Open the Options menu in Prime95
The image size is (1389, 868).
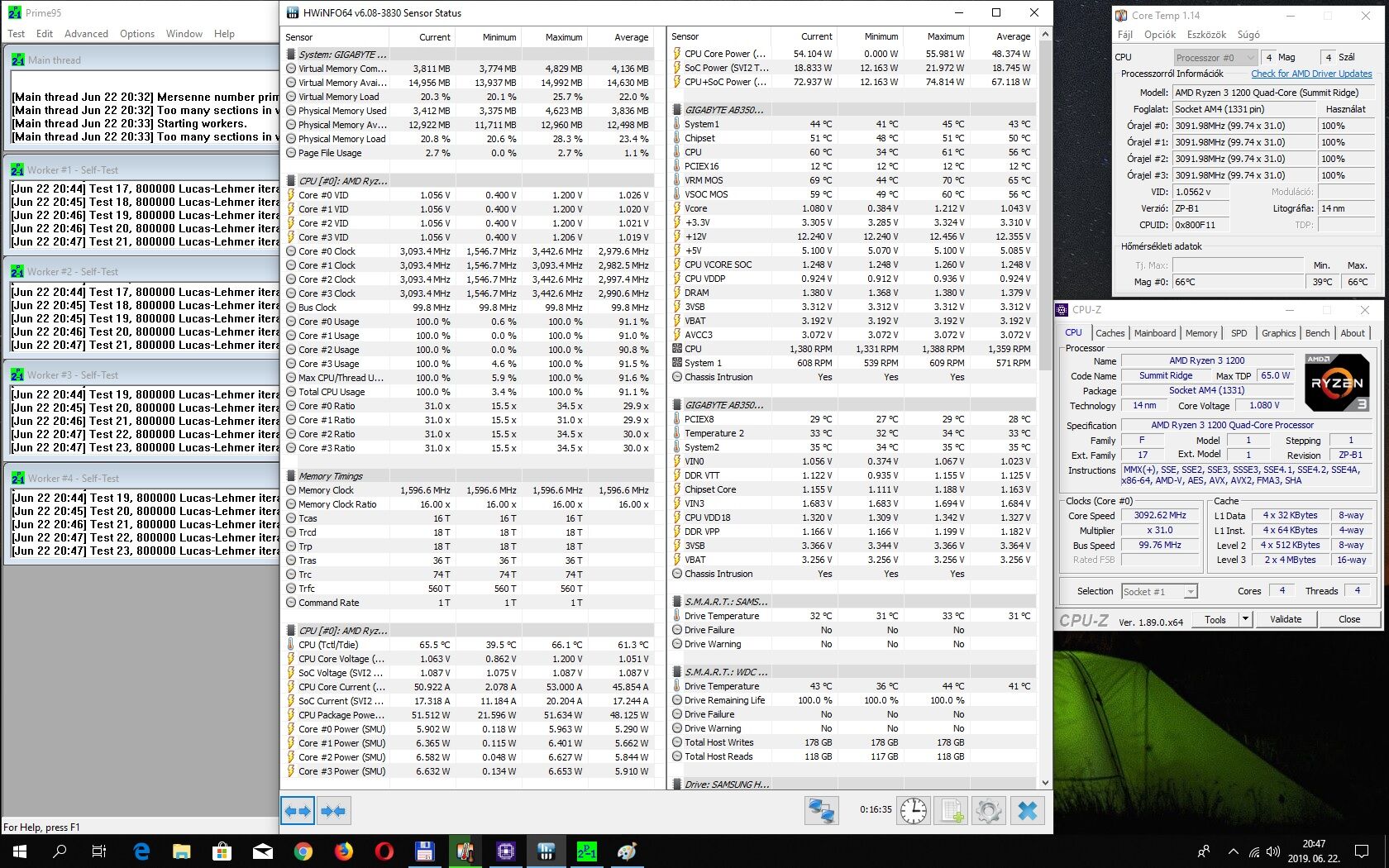tap(137, 34)
